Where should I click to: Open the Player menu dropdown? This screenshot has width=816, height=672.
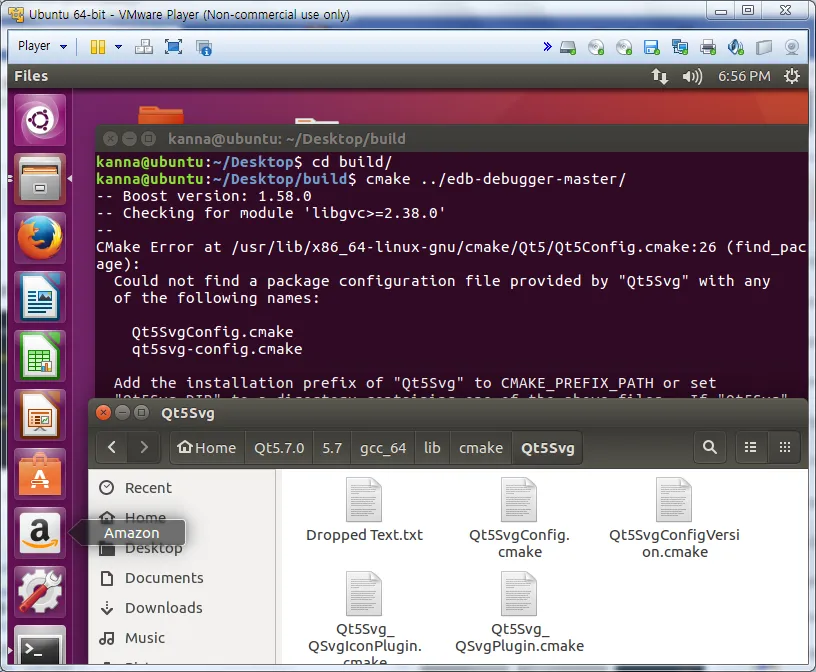[x=42, y=46]
